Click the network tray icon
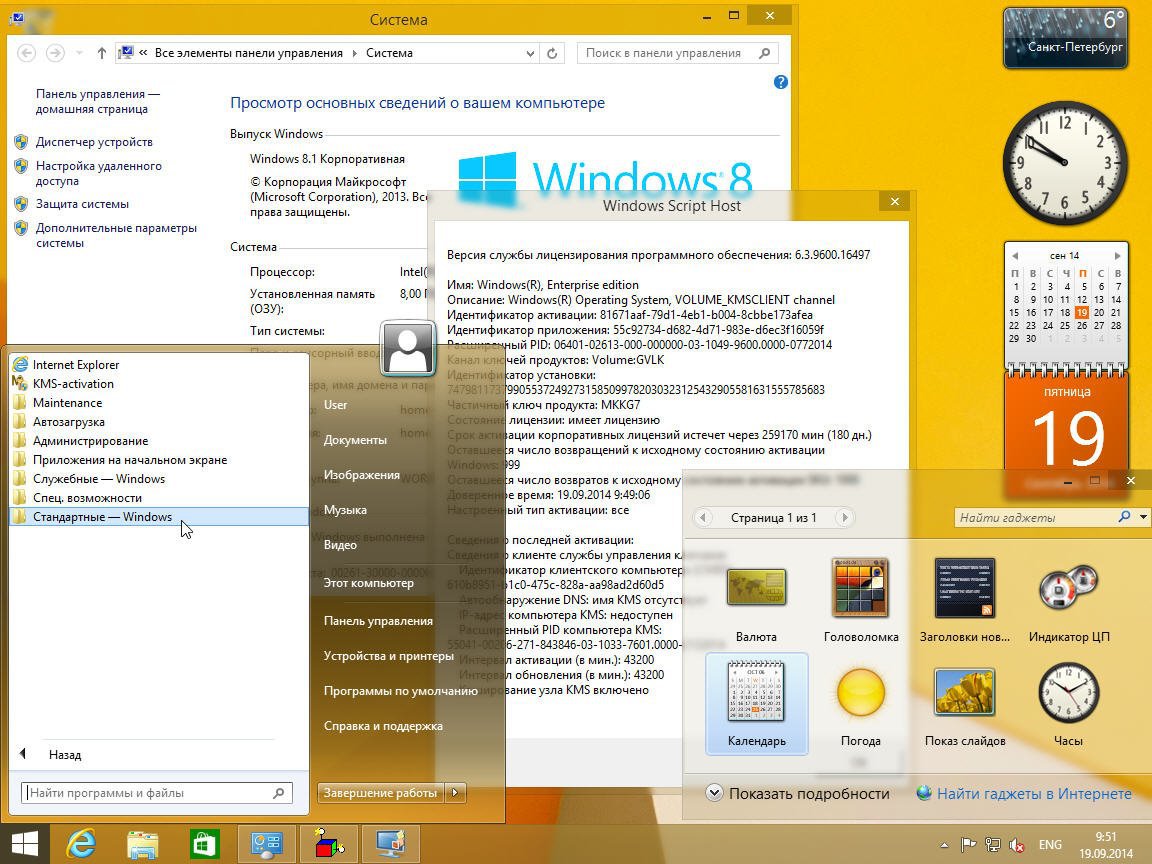Screen dimensions: 1152x864 [x=993, y=845]
